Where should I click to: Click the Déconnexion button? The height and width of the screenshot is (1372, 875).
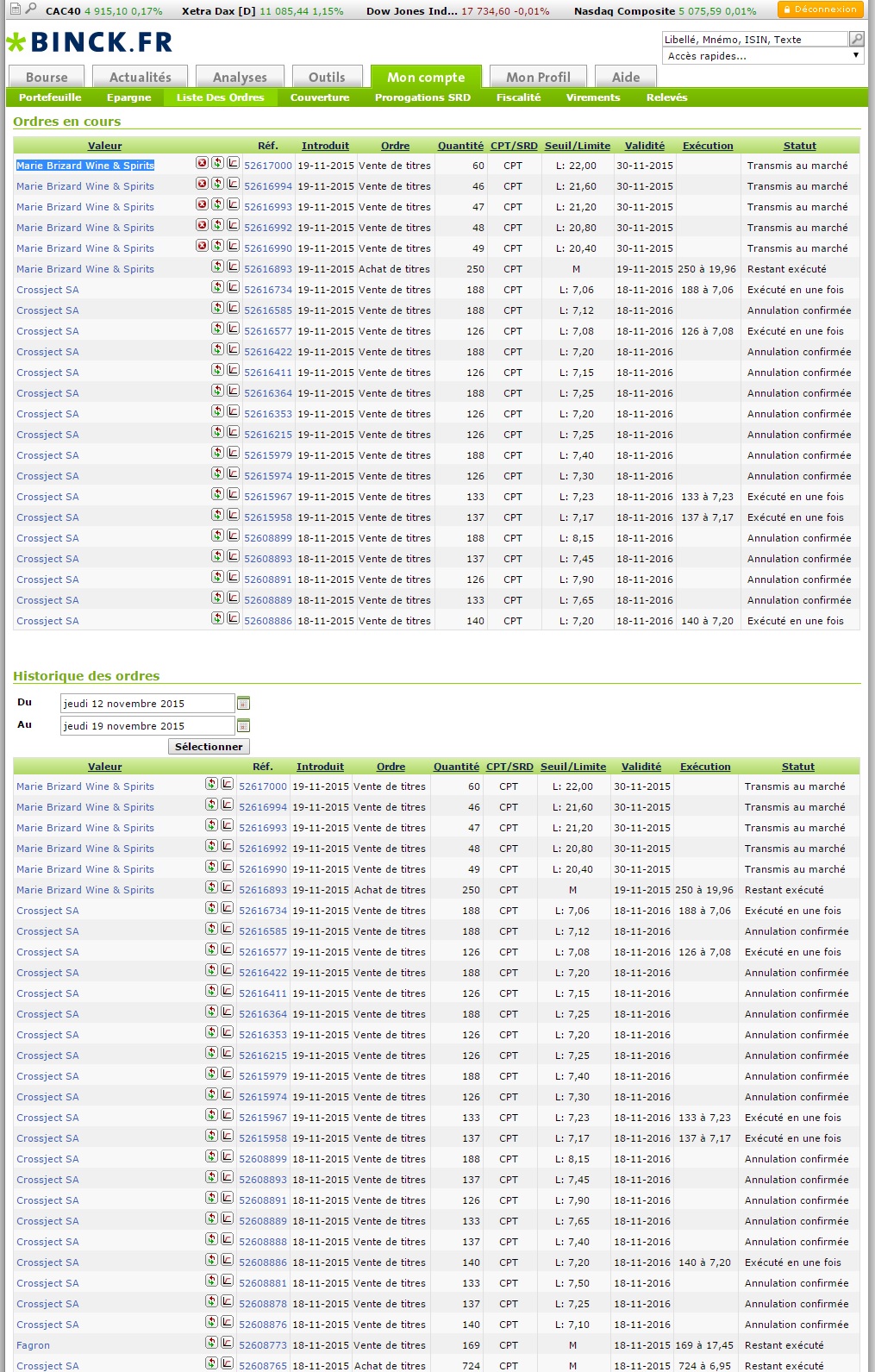coord(820,9)
